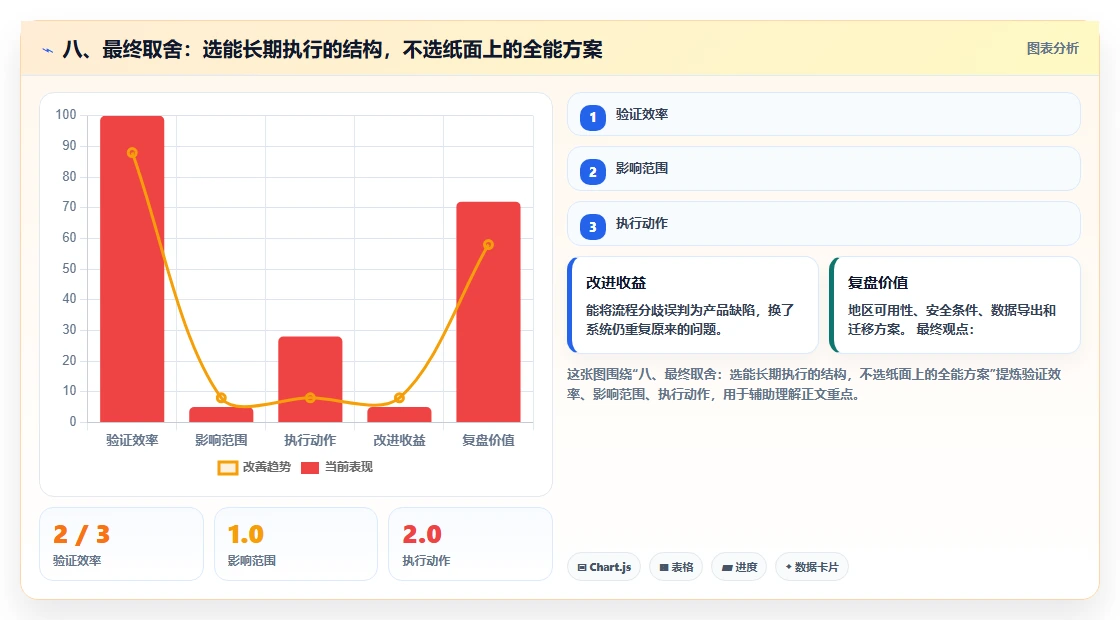Screen dimensions: 1120x620
Task: Click the y-axis value 50
Action: [x=69, y=269]
